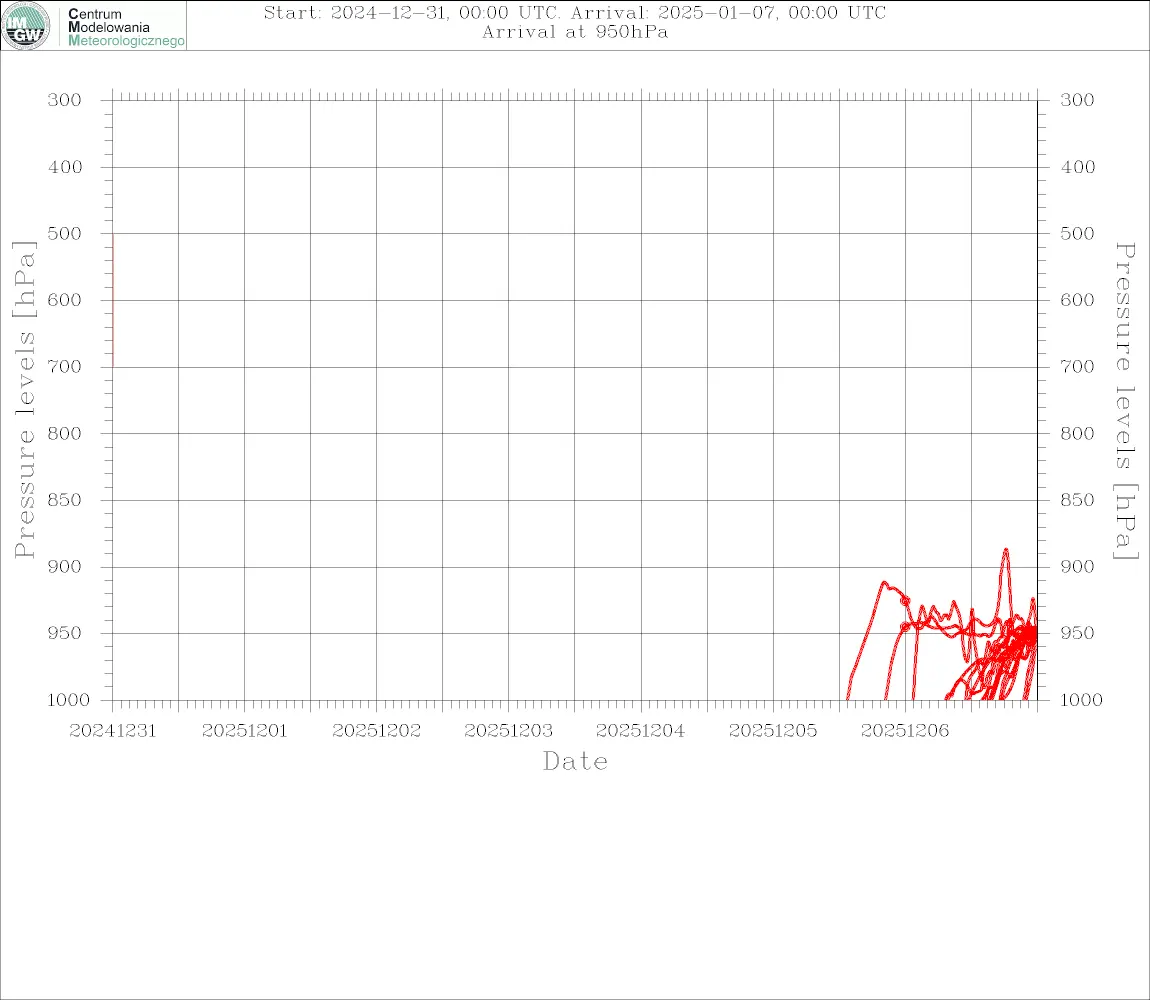Click the 20251205 date label
The image size is (1150, 1000).
[x=773, y=731]
